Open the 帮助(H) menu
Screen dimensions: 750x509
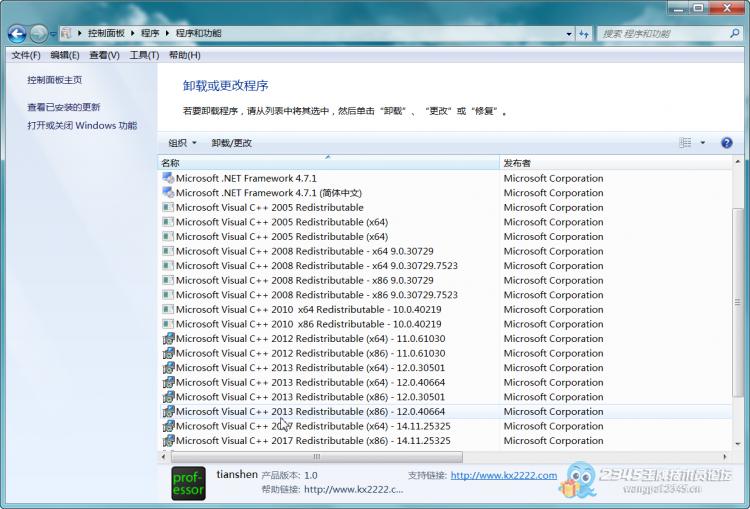tap(185, 55)
